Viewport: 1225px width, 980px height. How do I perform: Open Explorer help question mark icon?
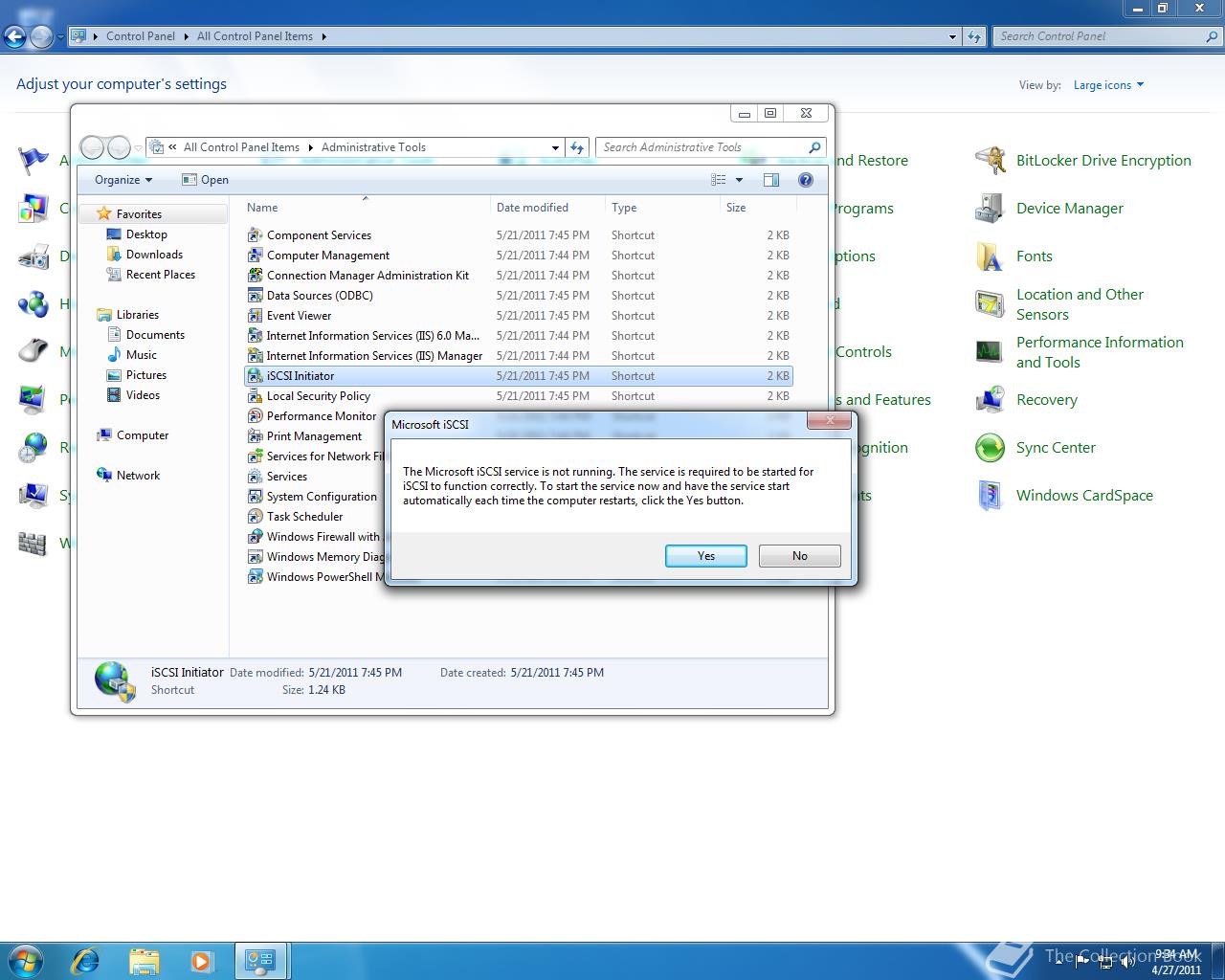coord(806,180)
